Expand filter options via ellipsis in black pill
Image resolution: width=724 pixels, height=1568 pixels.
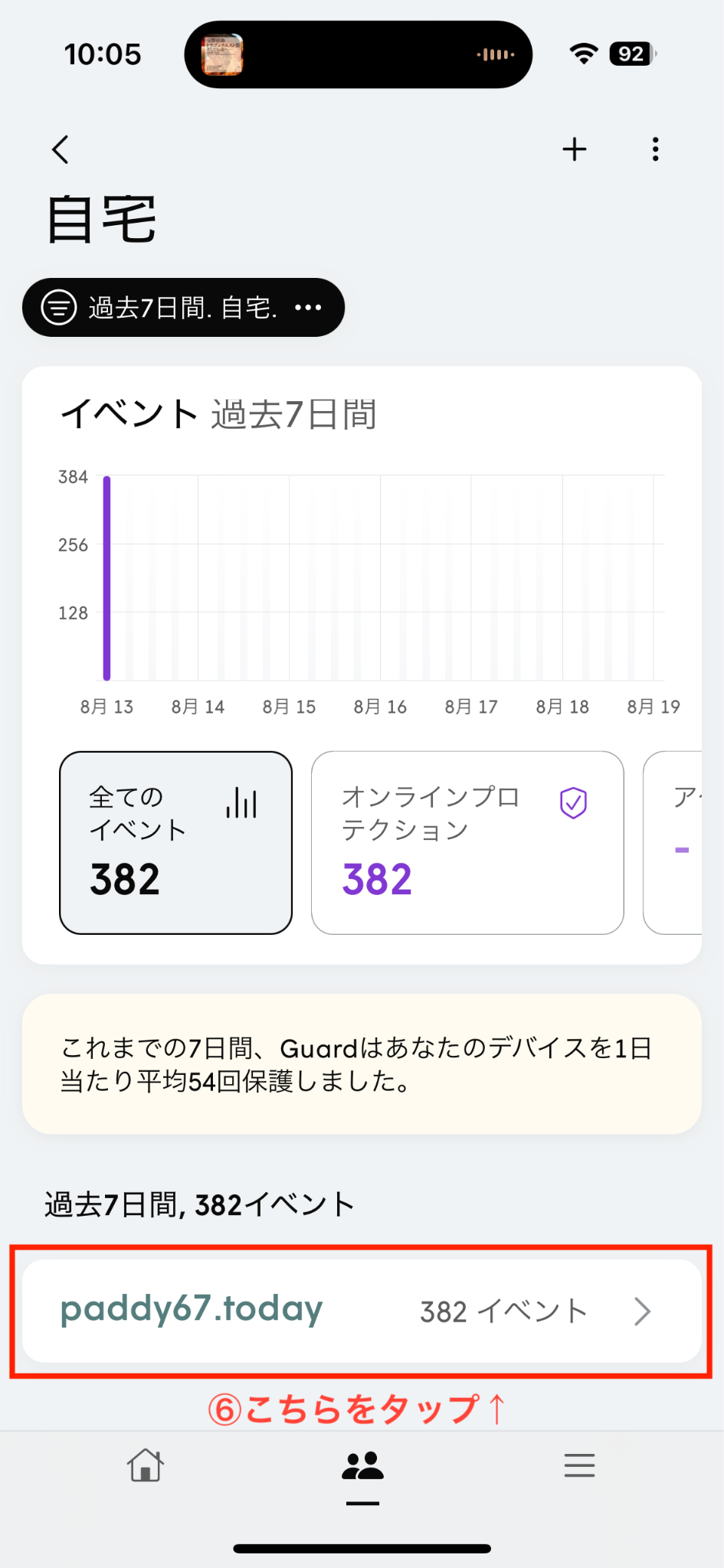[x=308, y=308]
